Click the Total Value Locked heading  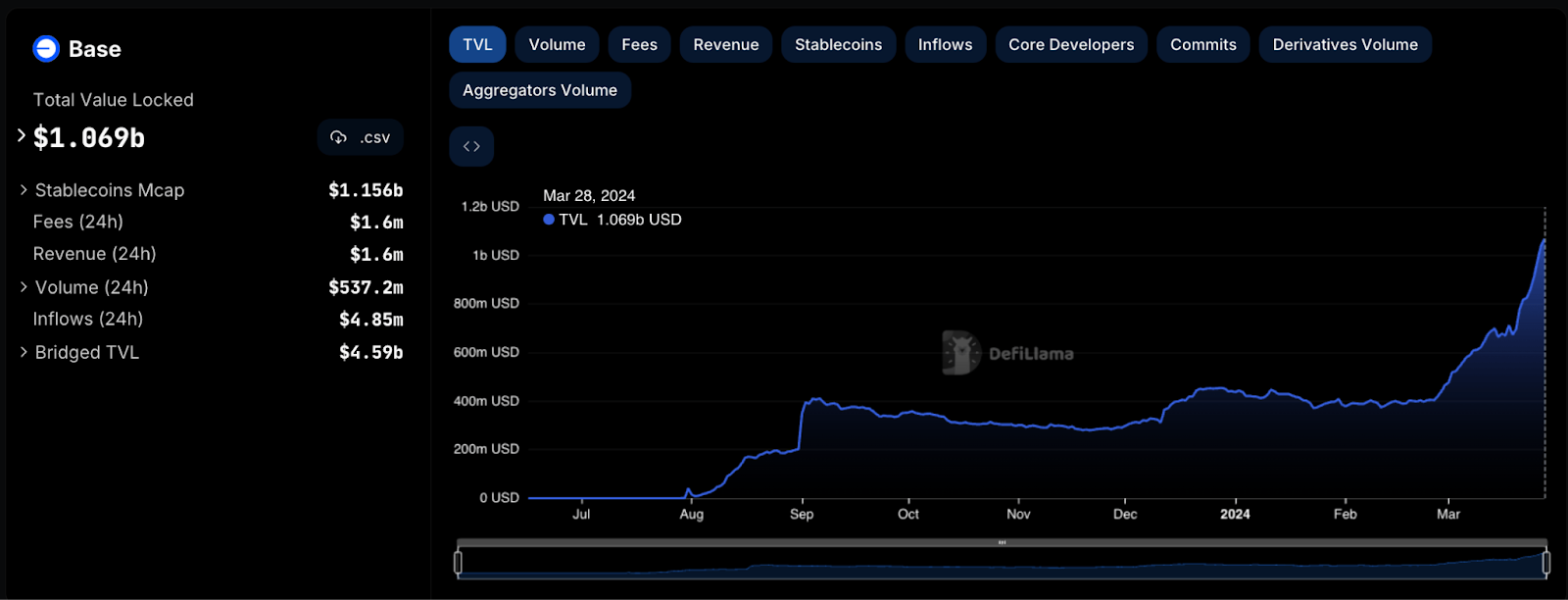click(114, 100)
